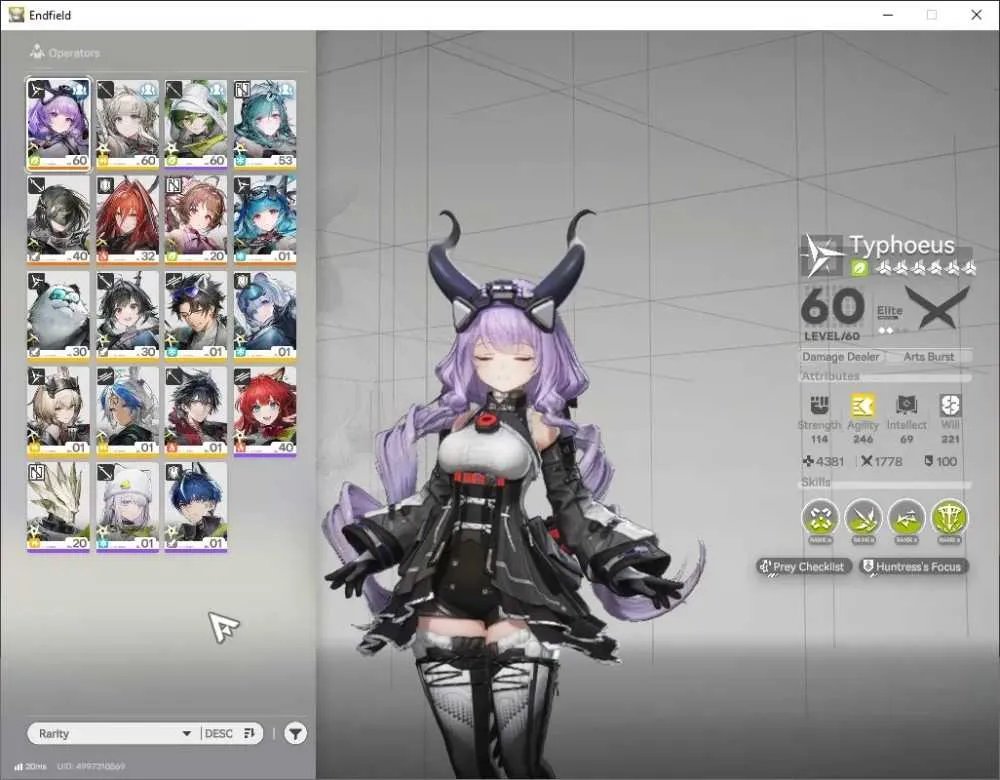1000x780 pixels.
Task: Select the white cat-hat operator card
Action: [x=127, y=508]
